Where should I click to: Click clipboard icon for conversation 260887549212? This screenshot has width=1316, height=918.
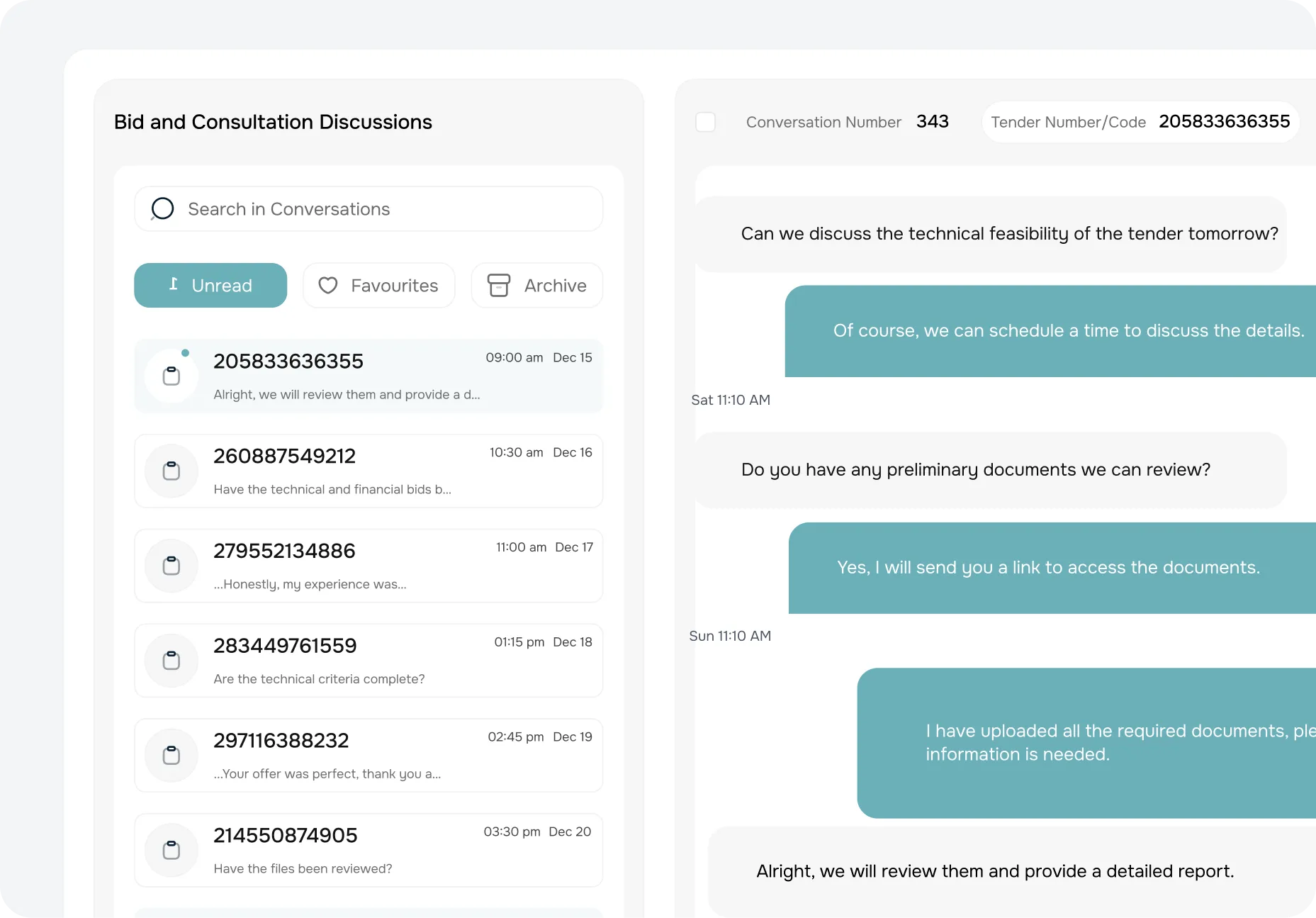pos(171,471)
